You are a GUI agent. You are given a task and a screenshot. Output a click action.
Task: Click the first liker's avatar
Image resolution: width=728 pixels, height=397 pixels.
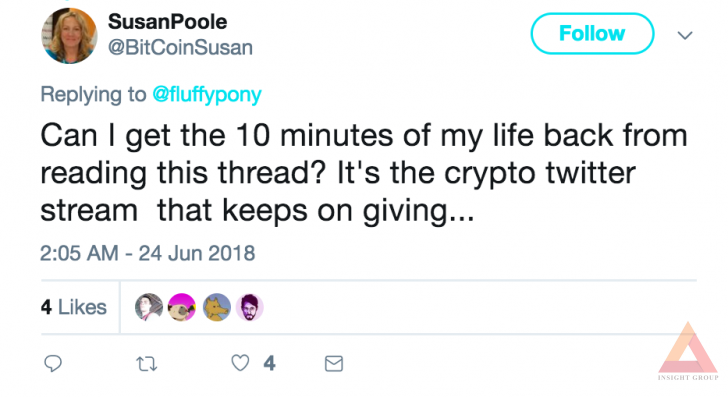click(149, 307)
